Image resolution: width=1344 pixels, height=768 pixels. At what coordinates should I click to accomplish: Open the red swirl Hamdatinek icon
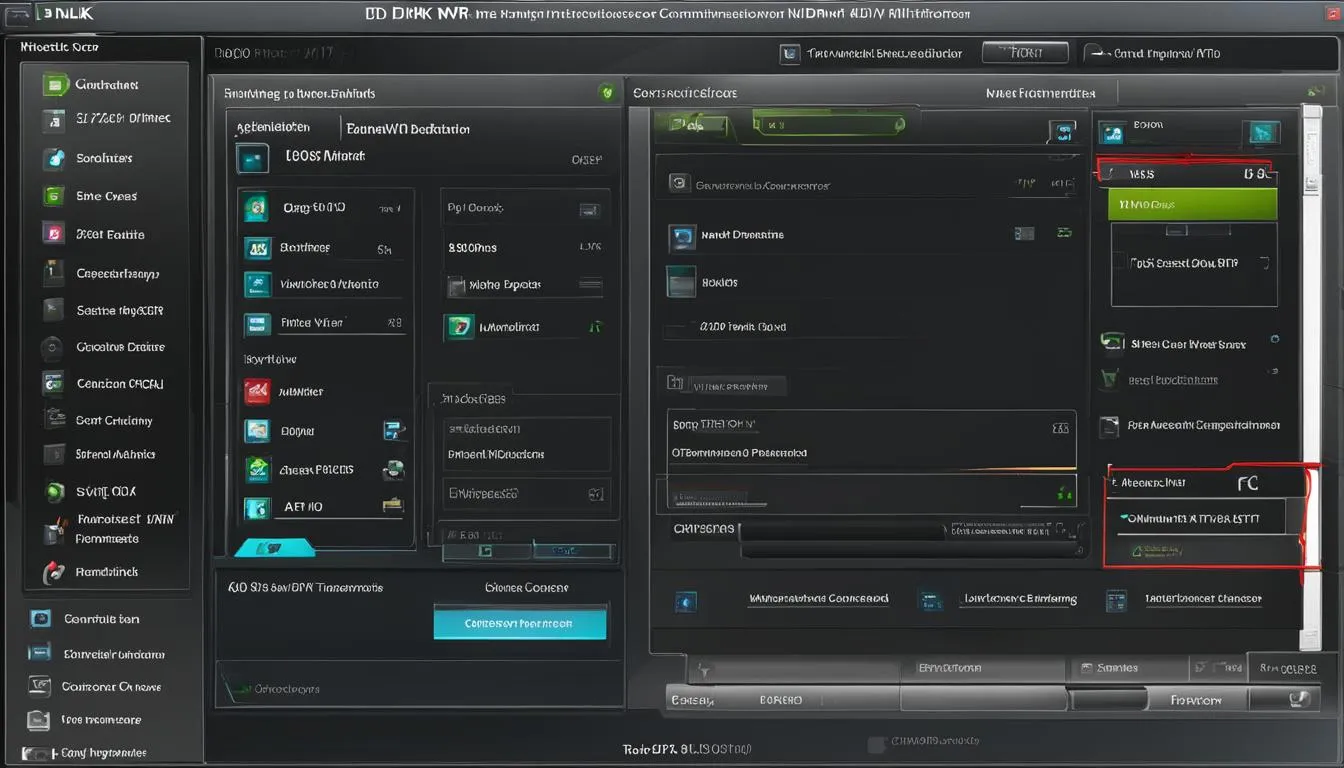pos(54,573)
